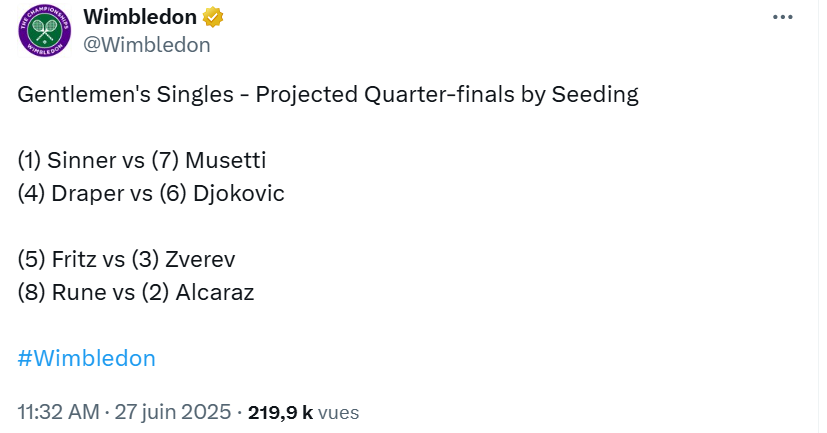This screenshot has width=827, height=433.
Task: Follow the #Wimbledon hashtag
Action: (86, 358)
